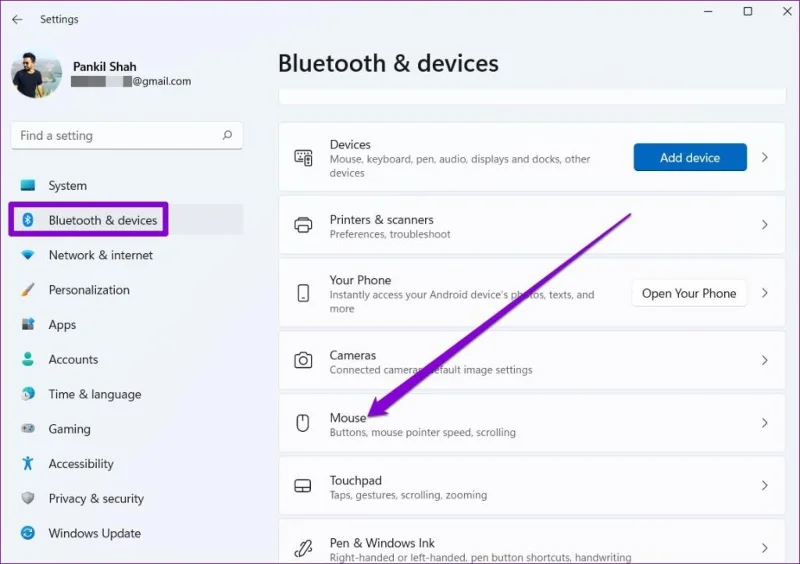This screenshot has width=800, height=564.
Task: Click the Find a setting search box
Action: coord(127,135)
